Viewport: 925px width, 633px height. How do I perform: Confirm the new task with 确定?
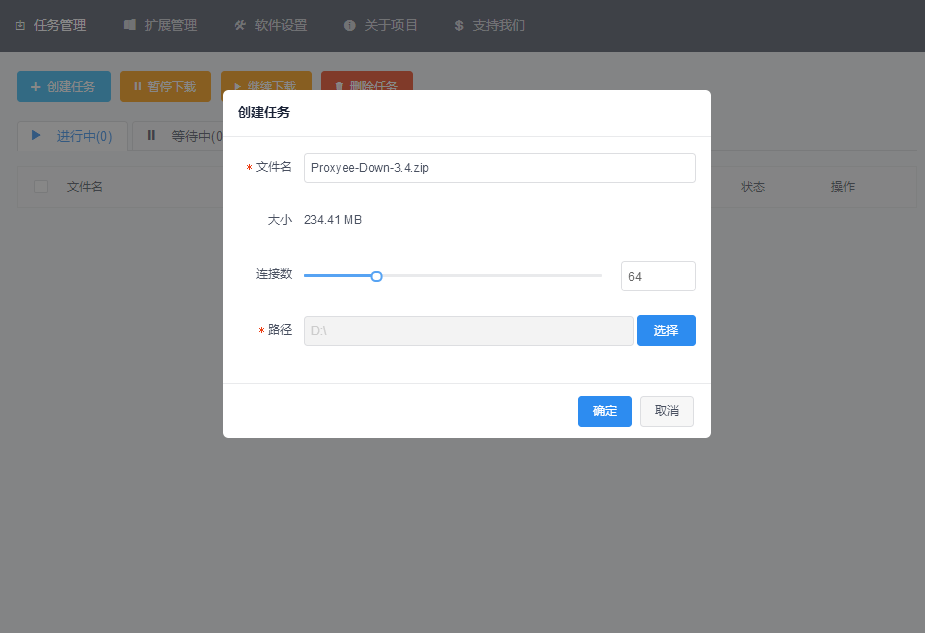pyautogui.click(x=604, y=411)
